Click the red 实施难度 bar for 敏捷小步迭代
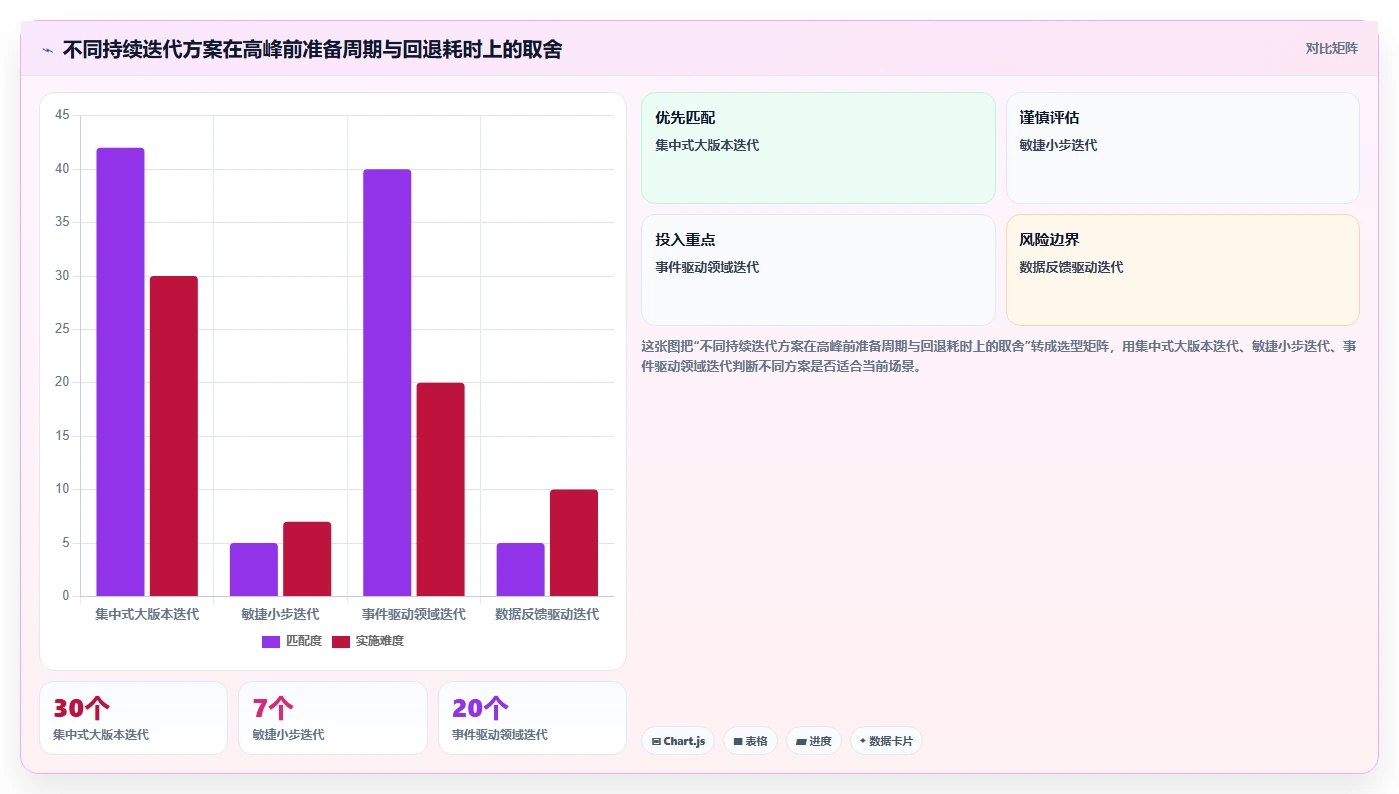The height and width of the screenshot is (794, 1399). point(307,559)
